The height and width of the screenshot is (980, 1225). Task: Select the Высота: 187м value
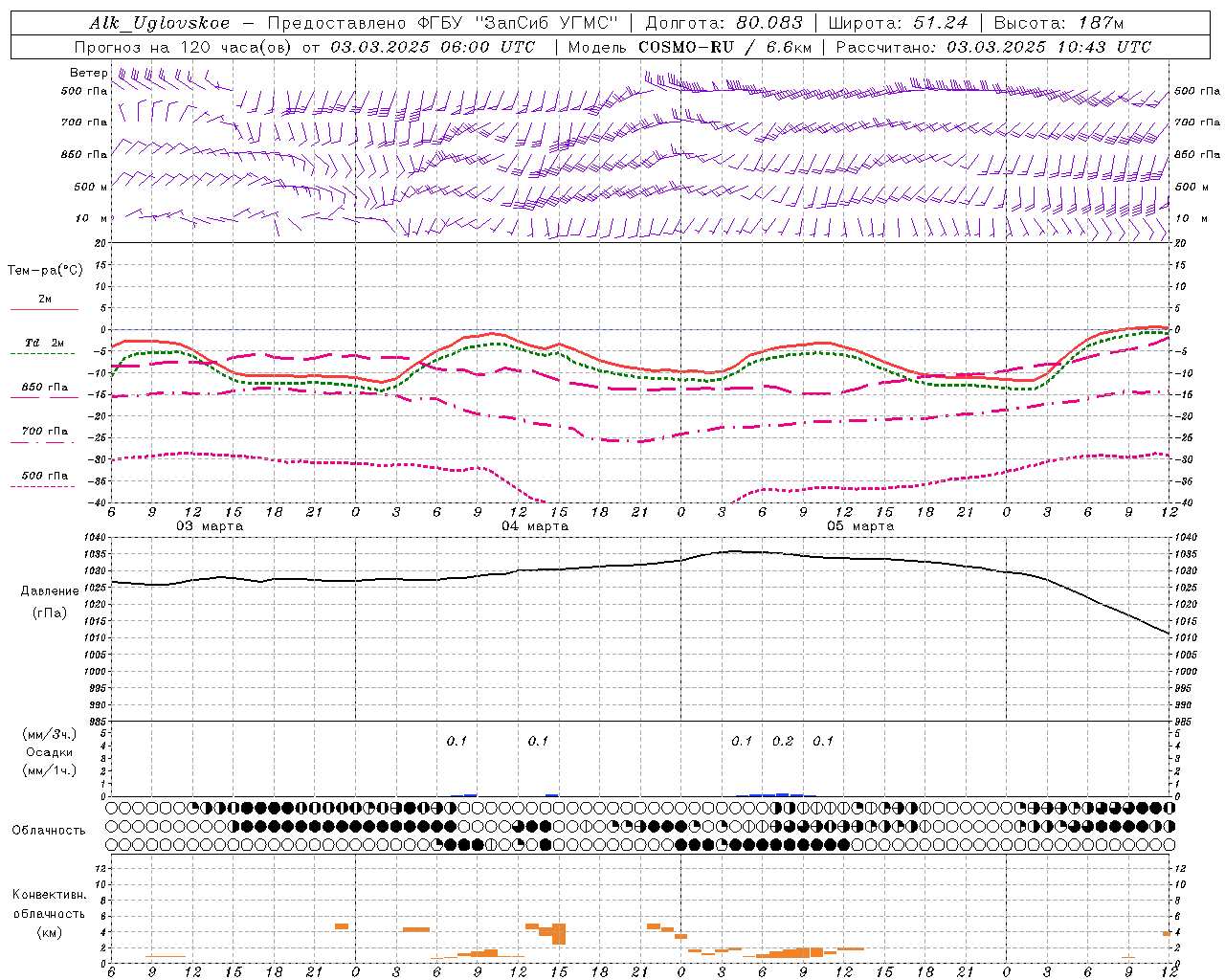click(1058, 23)
